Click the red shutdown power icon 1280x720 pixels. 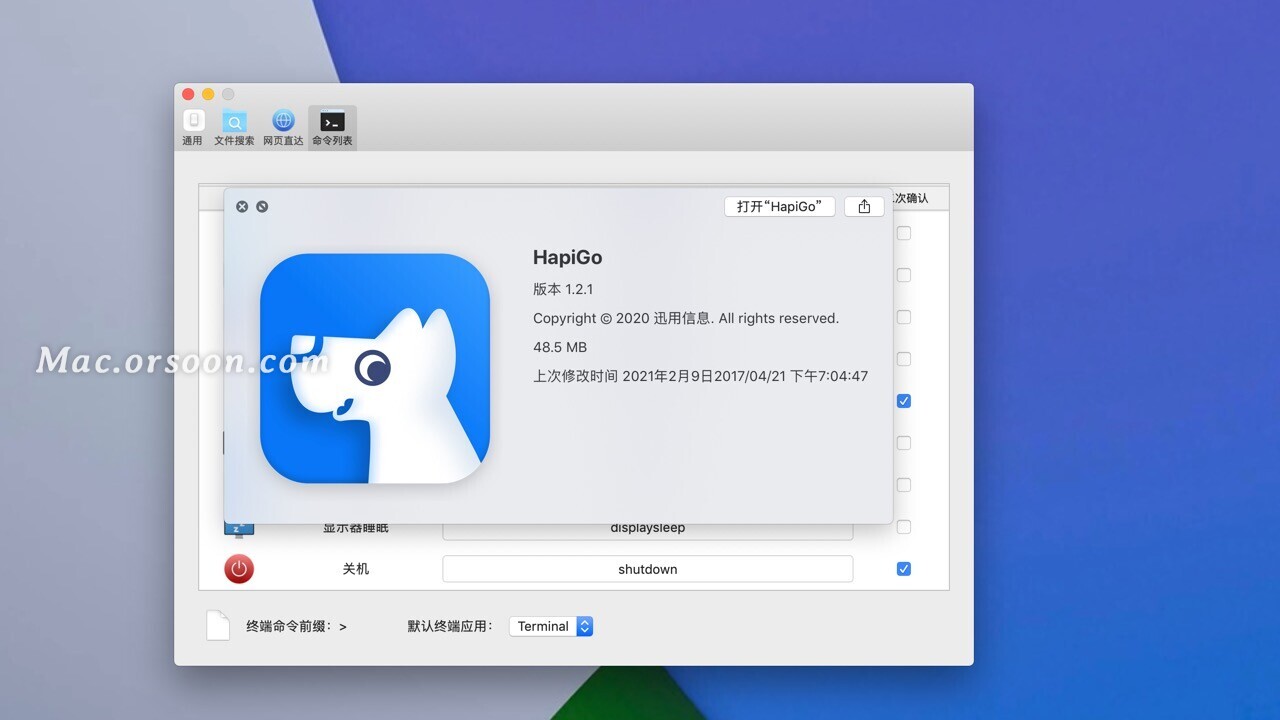click(239, 569)
